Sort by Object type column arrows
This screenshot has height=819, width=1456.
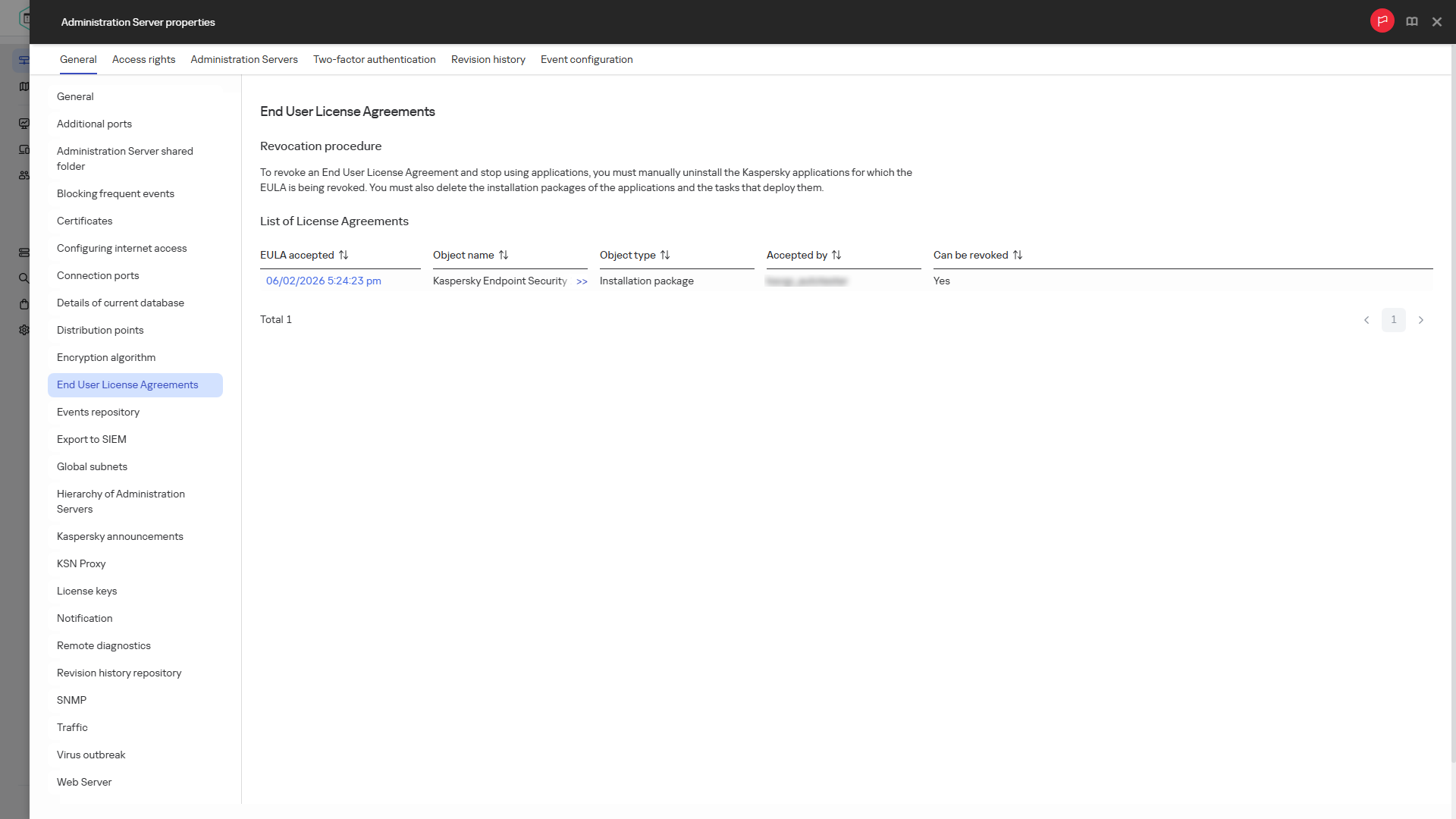tap(665, 256)
